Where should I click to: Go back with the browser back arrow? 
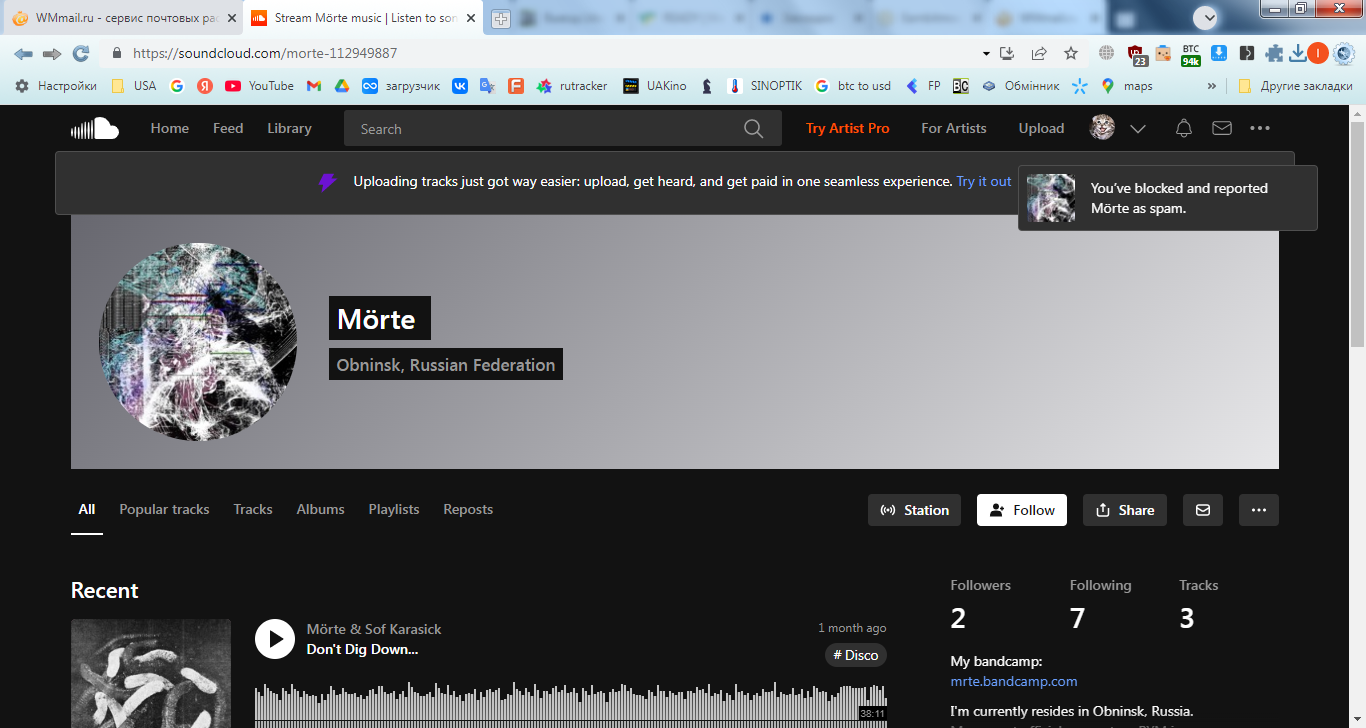pos(23,53)
